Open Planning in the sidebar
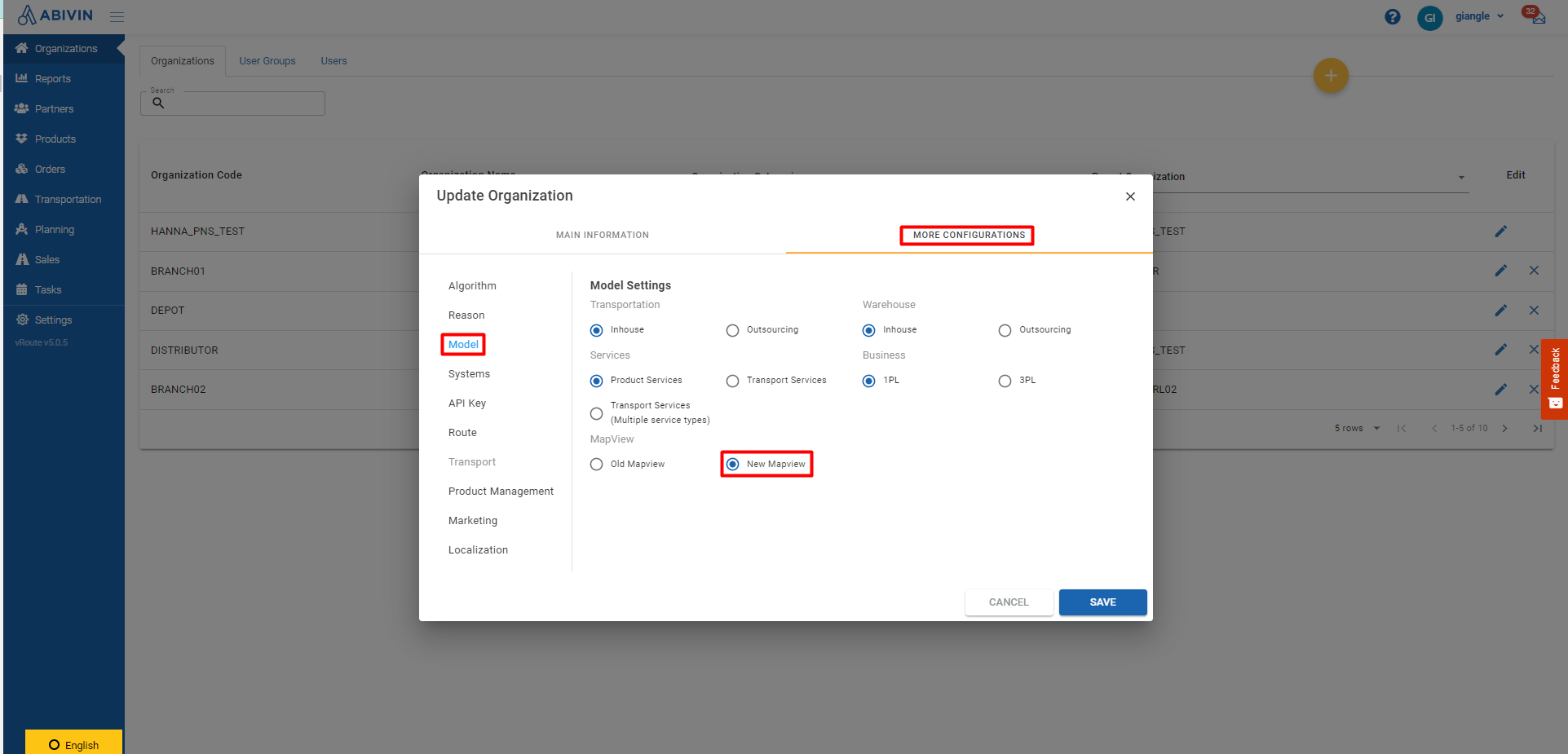 tap(64, 230)
